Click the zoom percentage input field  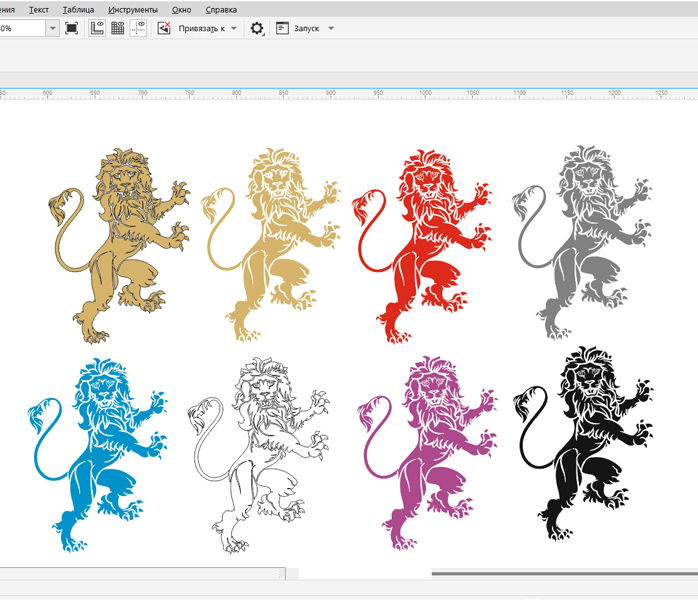click(x=20, y=29)
